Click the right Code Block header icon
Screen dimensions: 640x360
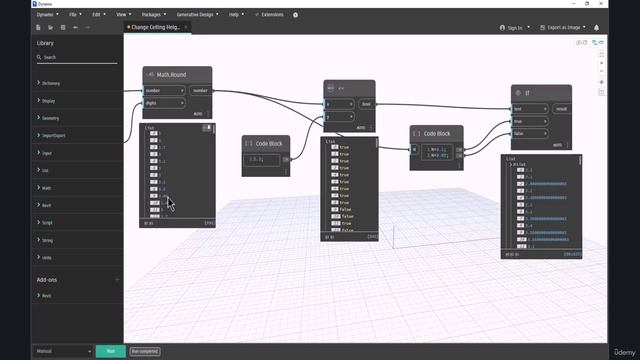tap(416, 133)
